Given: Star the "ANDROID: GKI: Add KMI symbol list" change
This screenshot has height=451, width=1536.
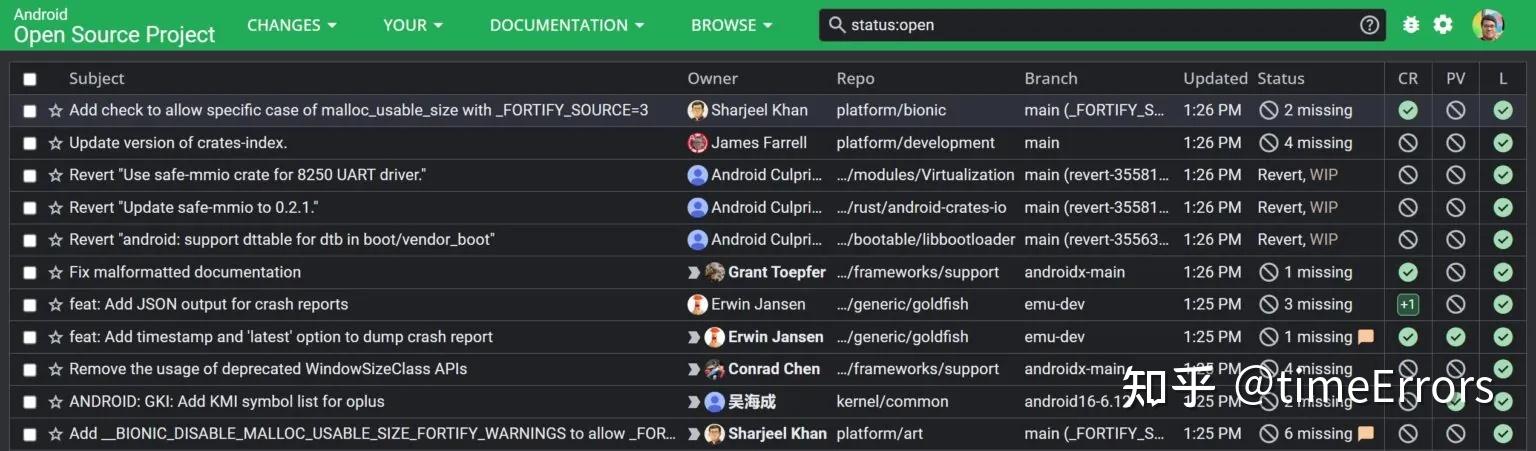Looking at the screenshot, I should click(x=56, y=402).
